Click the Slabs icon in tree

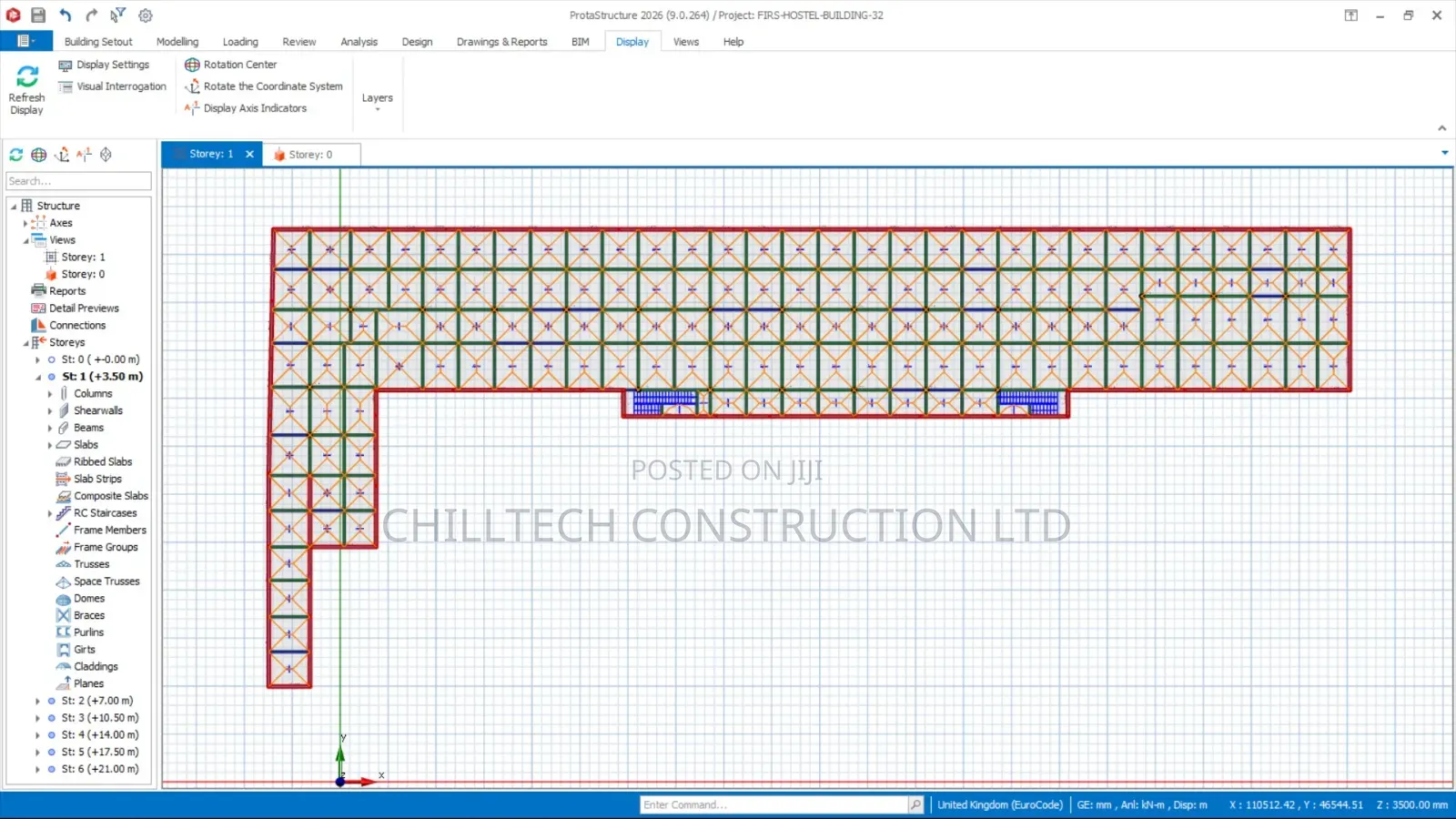[x=64, y=445]
